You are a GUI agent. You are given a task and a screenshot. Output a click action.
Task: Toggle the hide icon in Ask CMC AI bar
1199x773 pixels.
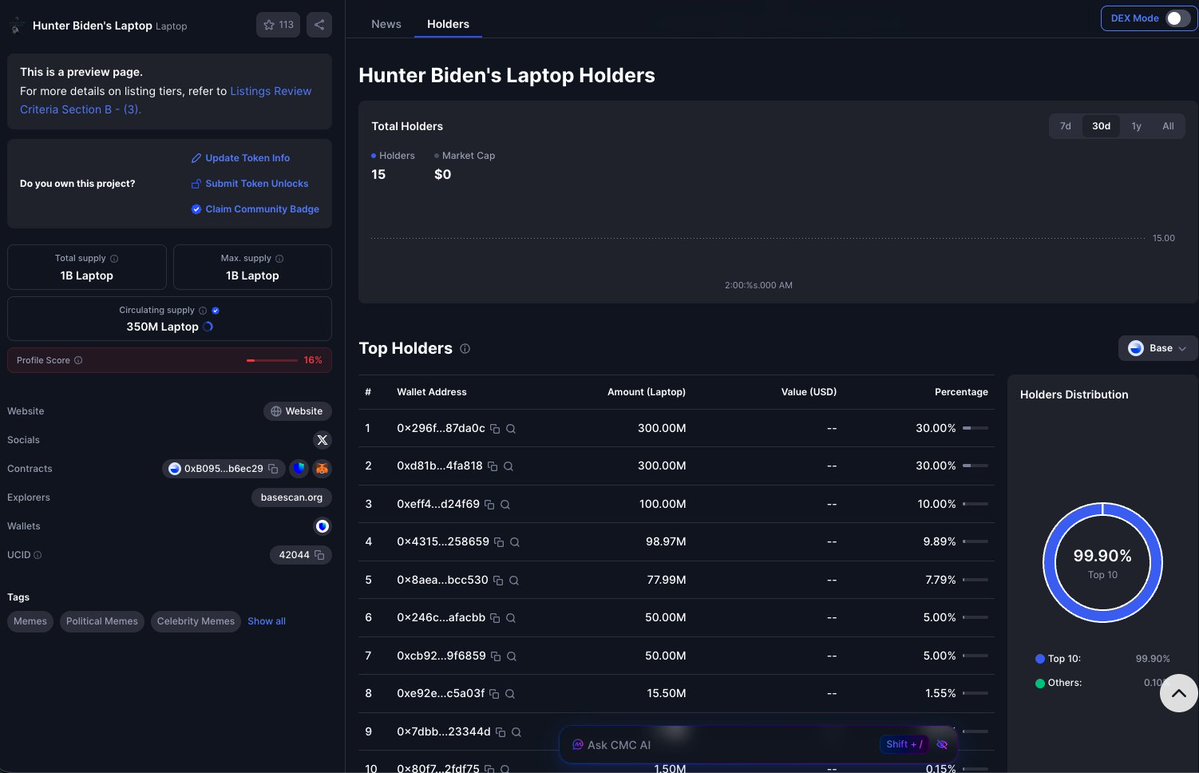(942, 745)
